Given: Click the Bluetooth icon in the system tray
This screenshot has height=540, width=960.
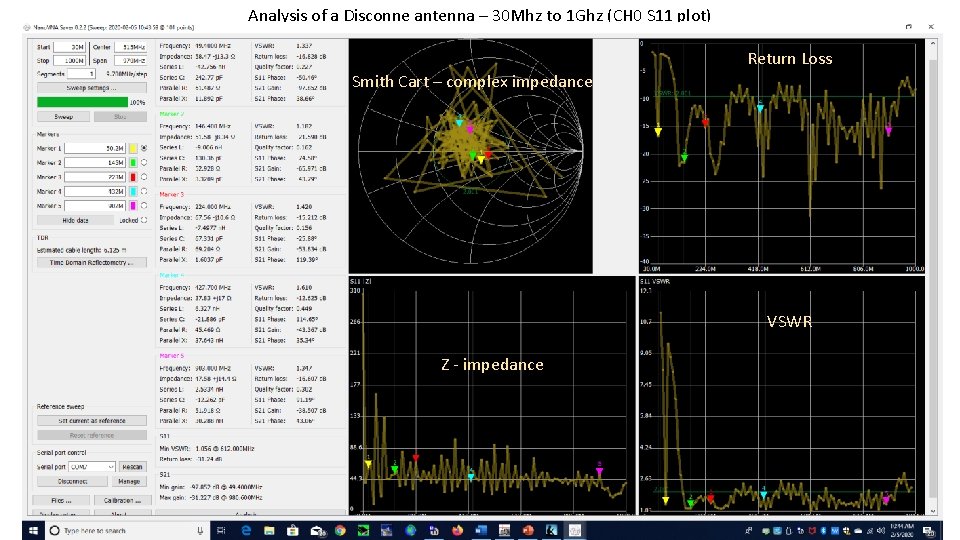Looking at the screenshot, I should pos(823,530).
